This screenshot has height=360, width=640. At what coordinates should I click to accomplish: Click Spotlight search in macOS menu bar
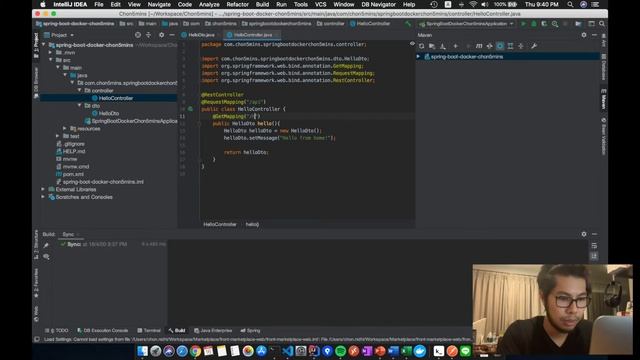(570, 4)
